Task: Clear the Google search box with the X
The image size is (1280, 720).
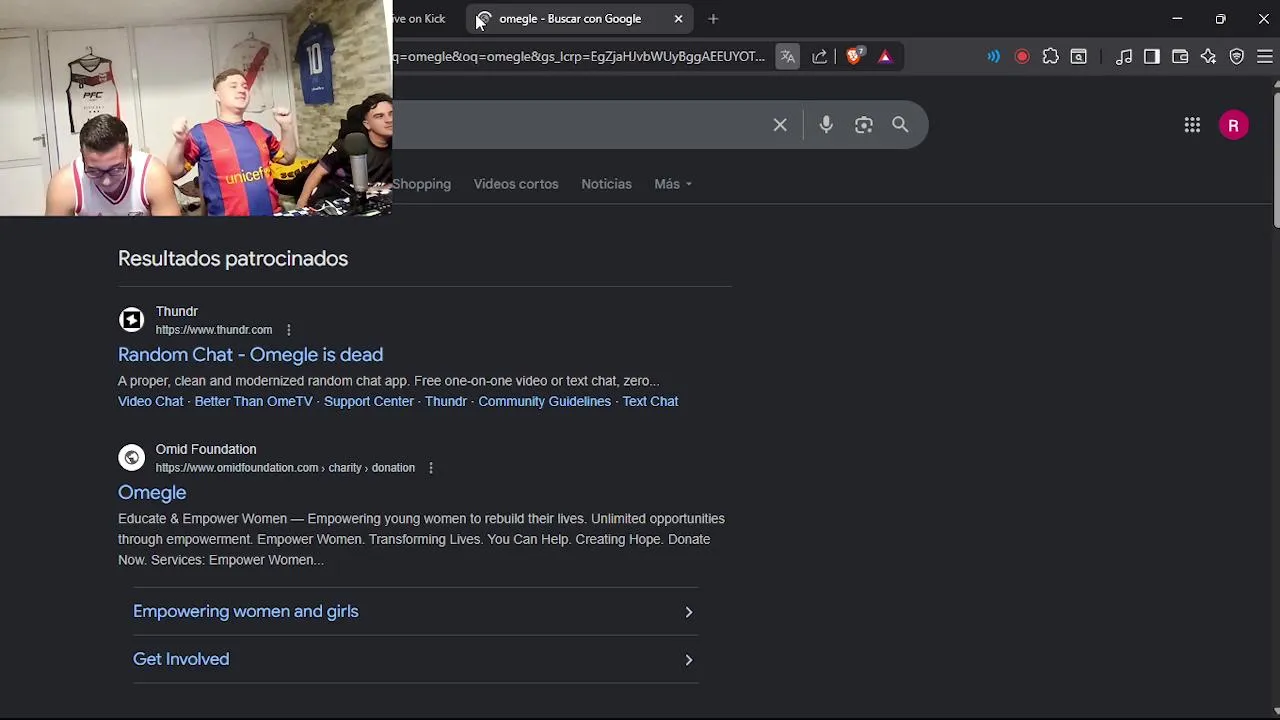Action: pyautogui.click(x=780, y=125)
